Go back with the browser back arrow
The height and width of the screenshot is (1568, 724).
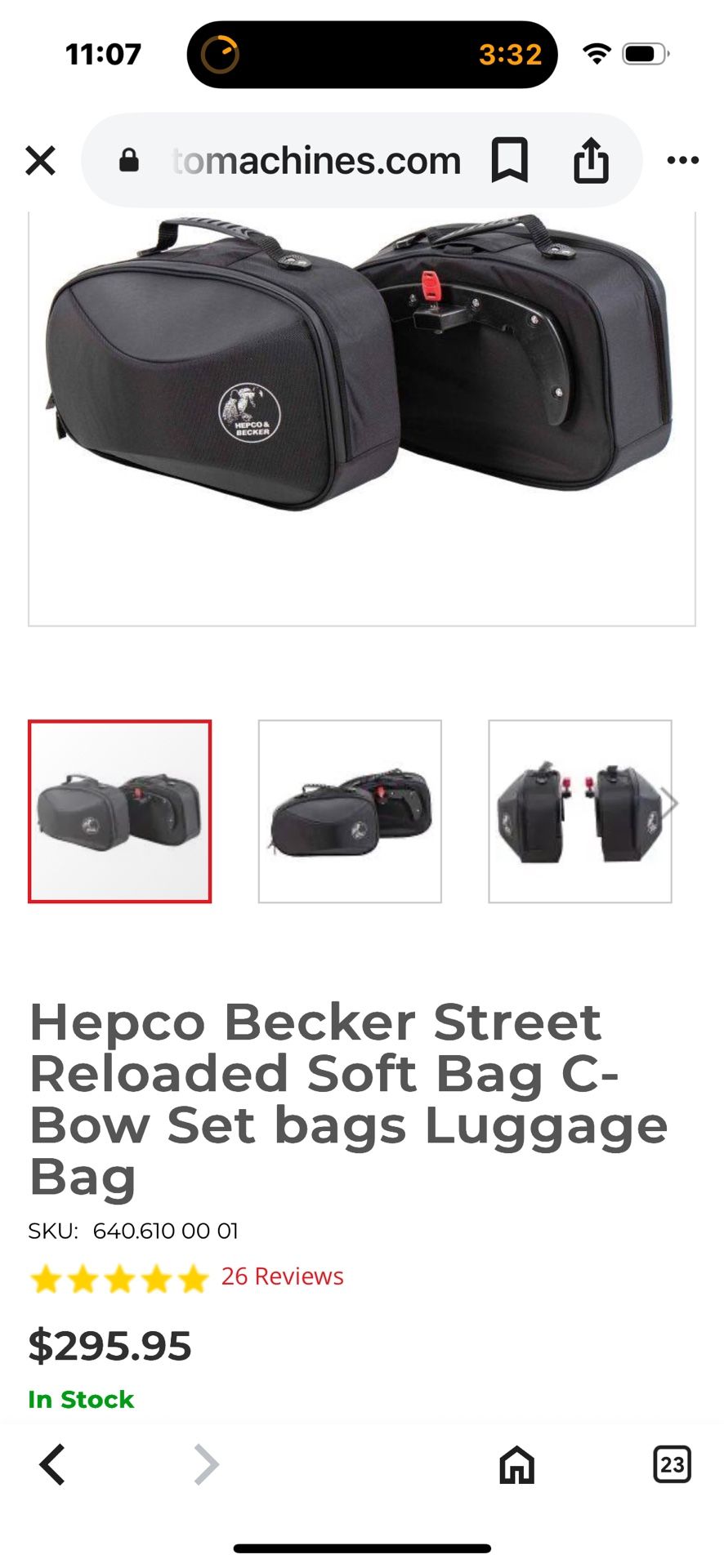click(x=52, y=1464)
